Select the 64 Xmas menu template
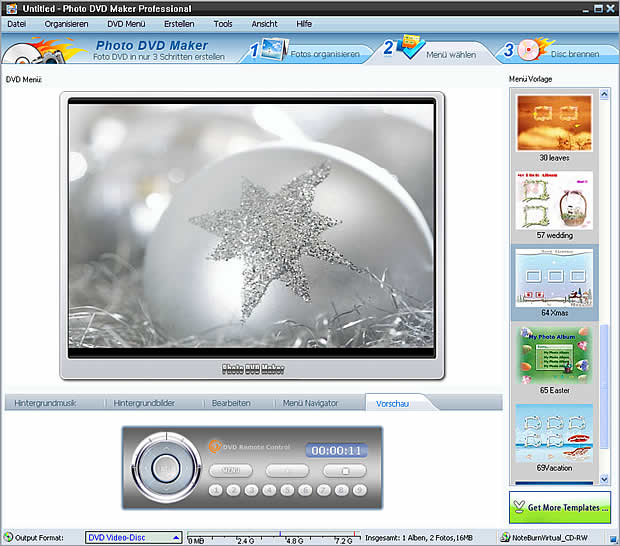Viewport: 620px width, 546px height. pos(554,282)
